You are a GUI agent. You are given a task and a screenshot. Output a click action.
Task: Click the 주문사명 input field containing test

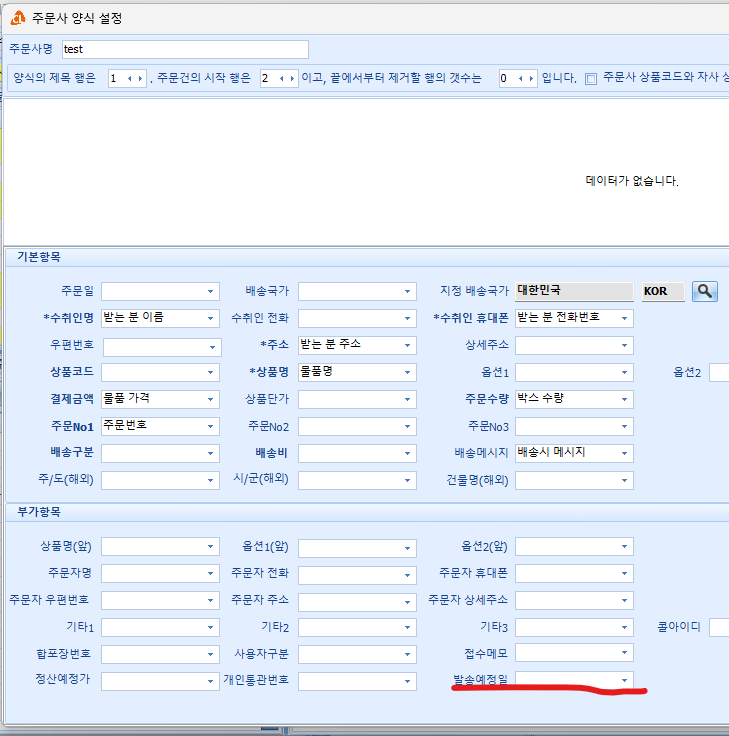pos(185,49)
